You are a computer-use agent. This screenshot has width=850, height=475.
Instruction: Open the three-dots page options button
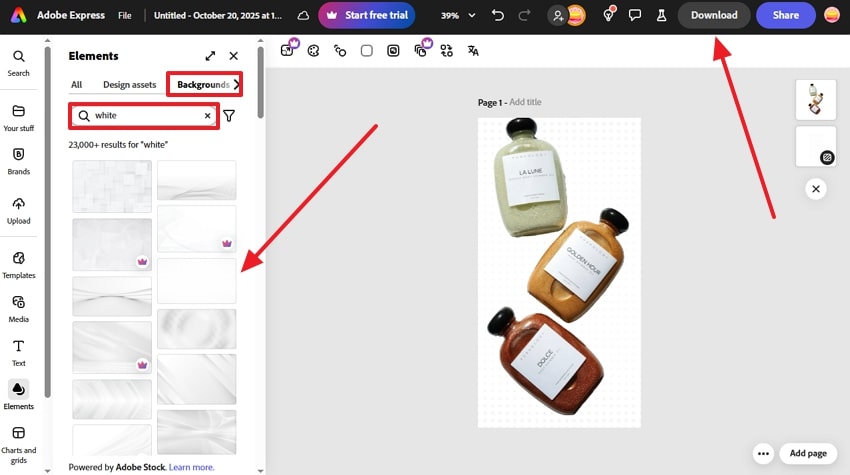763,453
